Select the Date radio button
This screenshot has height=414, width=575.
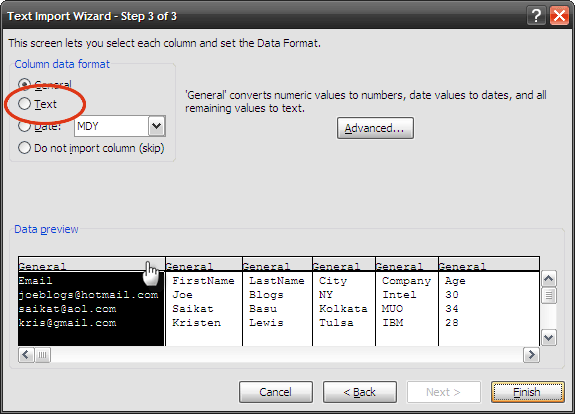coord(25,126)
